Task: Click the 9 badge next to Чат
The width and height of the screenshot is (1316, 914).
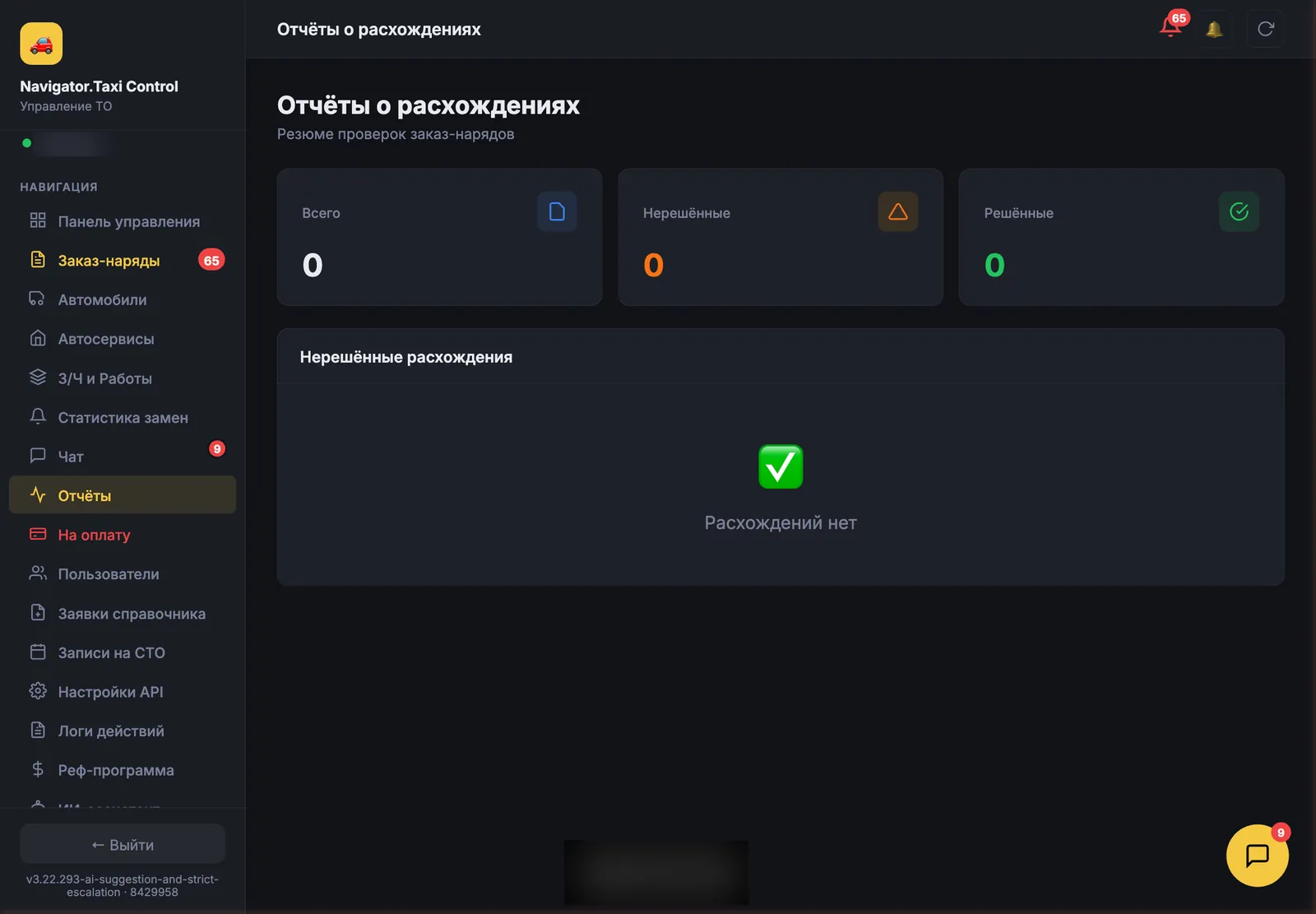Action: tap(217, 448)
